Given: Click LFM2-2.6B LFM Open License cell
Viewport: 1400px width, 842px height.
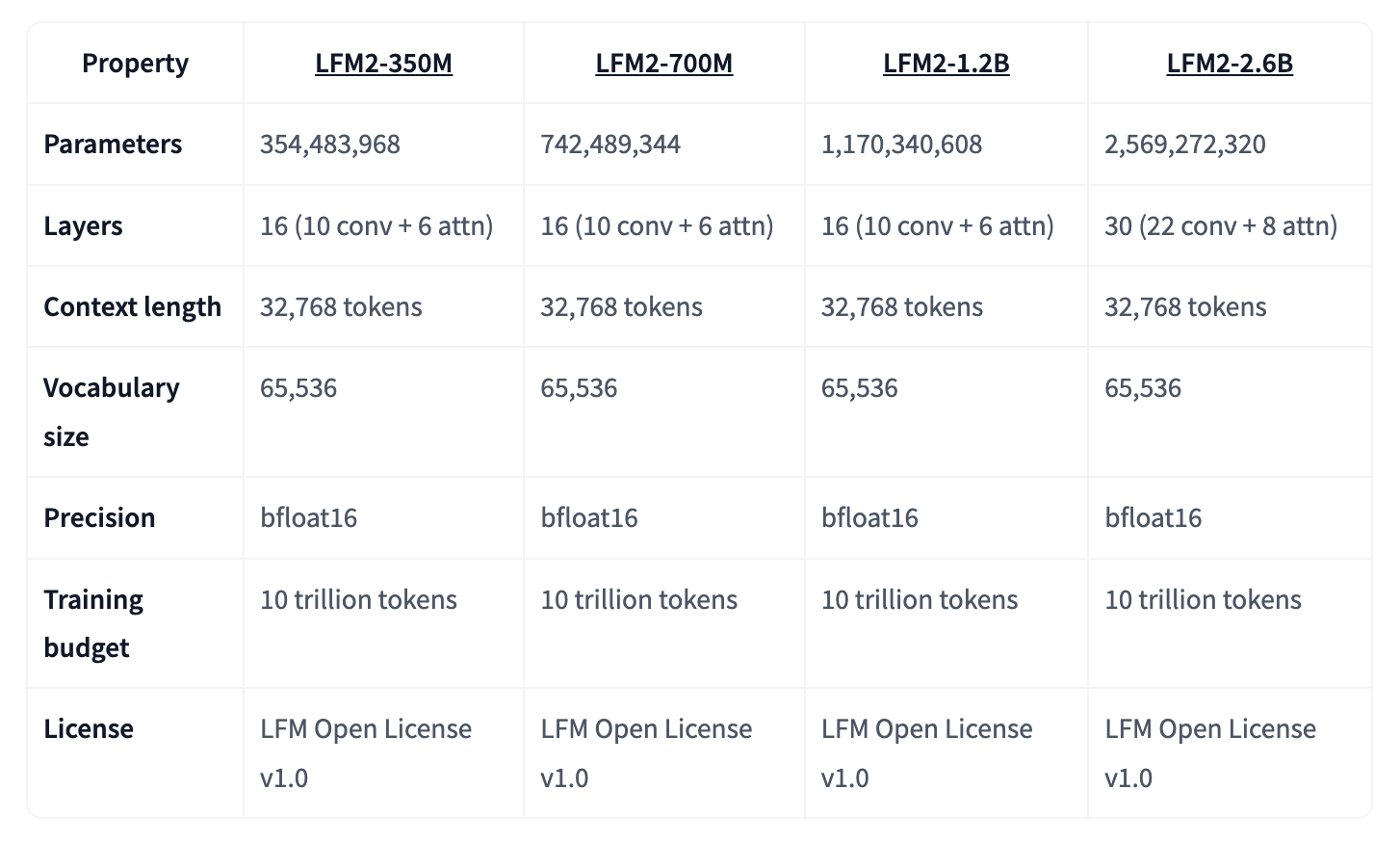Looking at the screenshot, I should pyautogui.click(x=1210, y=753).
